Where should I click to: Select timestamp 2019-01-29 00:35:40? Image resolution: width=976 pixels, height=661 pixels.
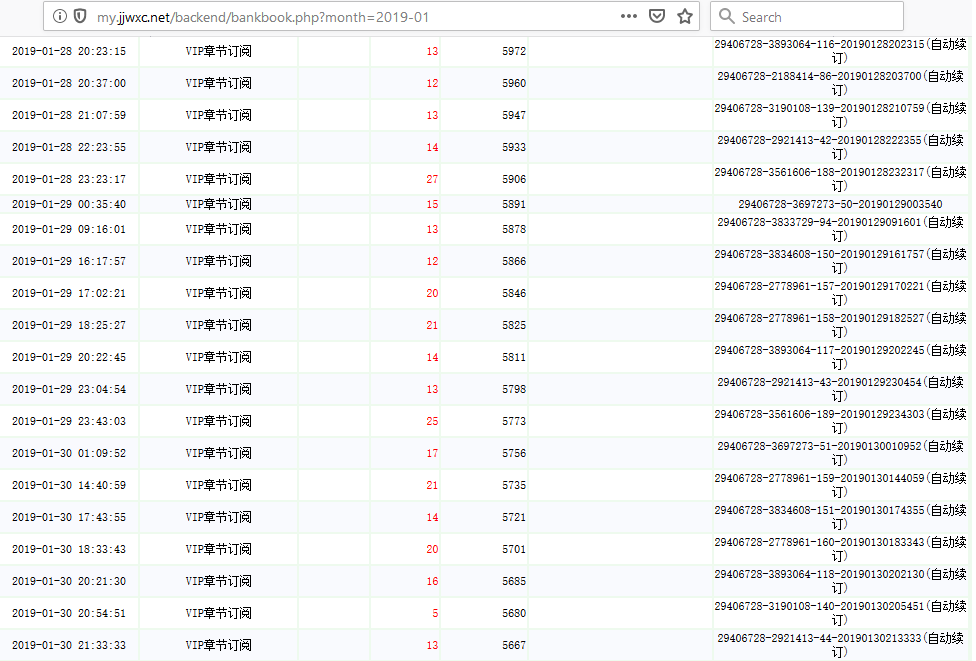pos(69,204)
